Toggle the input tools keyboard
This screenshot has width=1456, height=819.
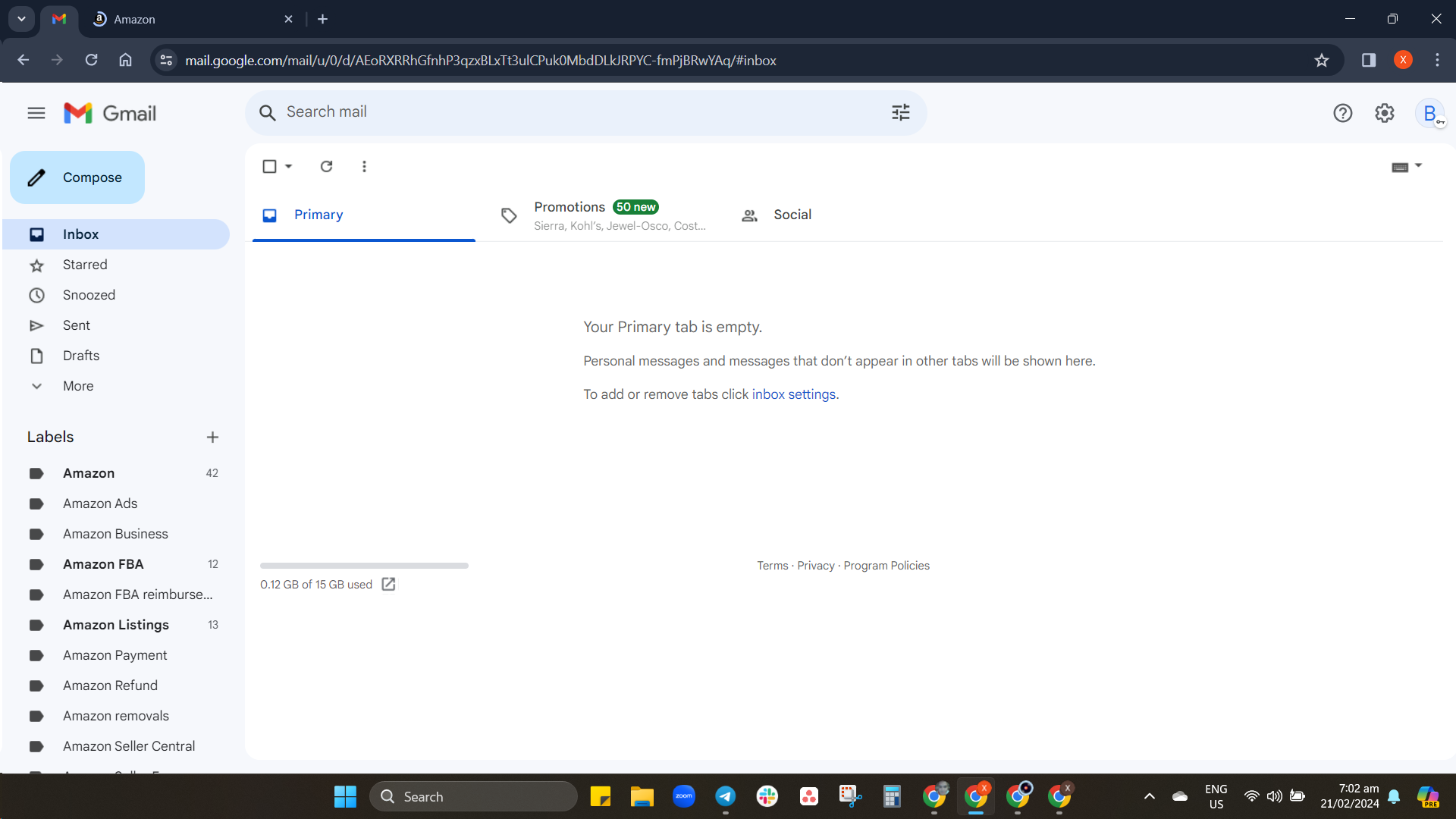[1400, 167]
